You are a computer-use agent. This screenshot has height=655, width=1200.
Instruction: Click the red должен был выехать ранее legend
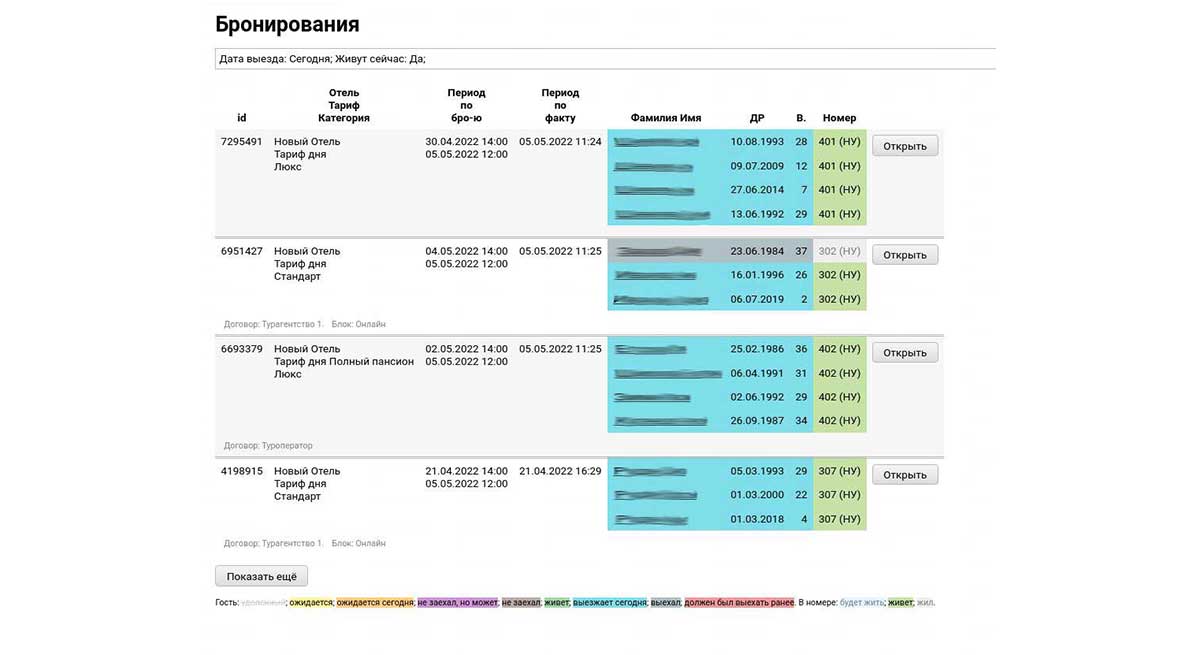(x=739, y=603)
